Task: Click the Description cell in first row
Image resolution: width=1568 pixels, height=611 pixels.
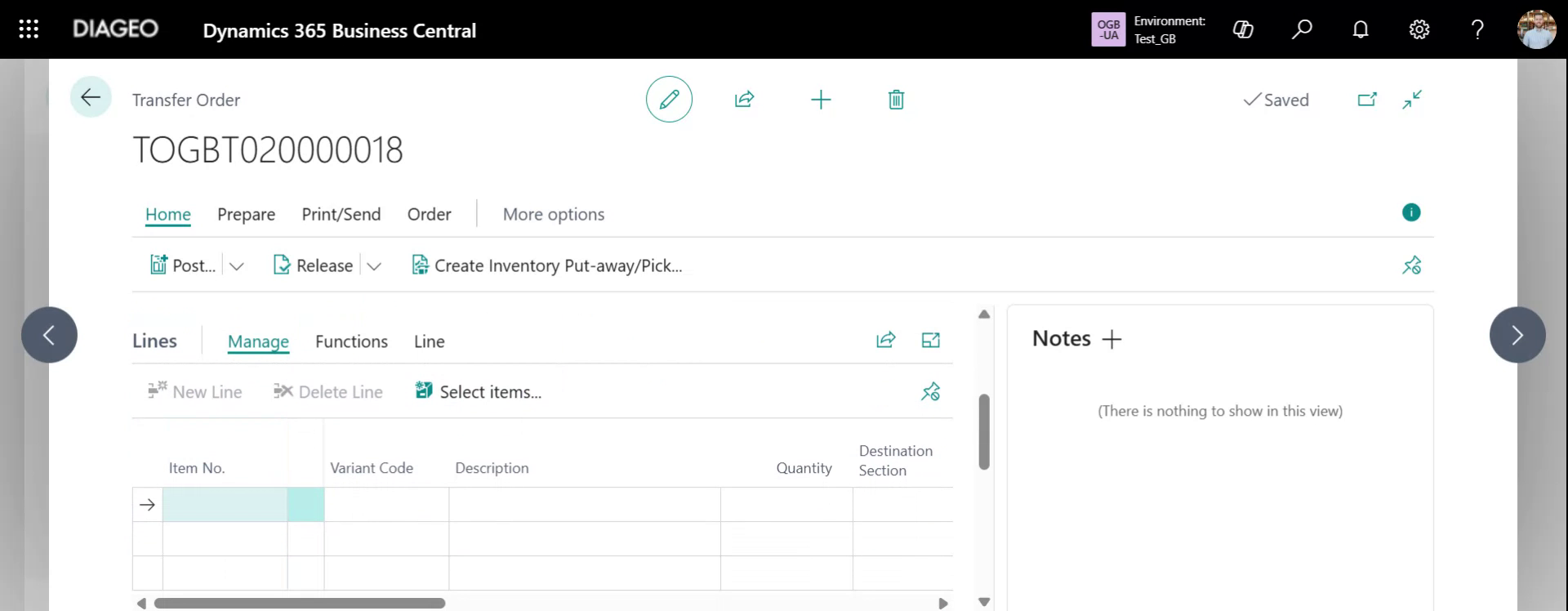Action: coord(585,505)
